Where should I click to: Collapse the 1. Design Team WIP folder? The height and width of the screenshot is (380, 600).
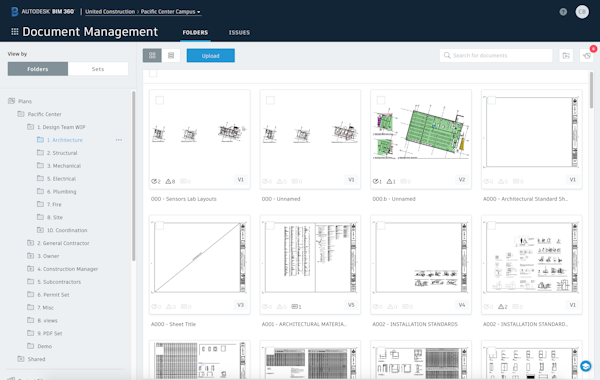30,127
